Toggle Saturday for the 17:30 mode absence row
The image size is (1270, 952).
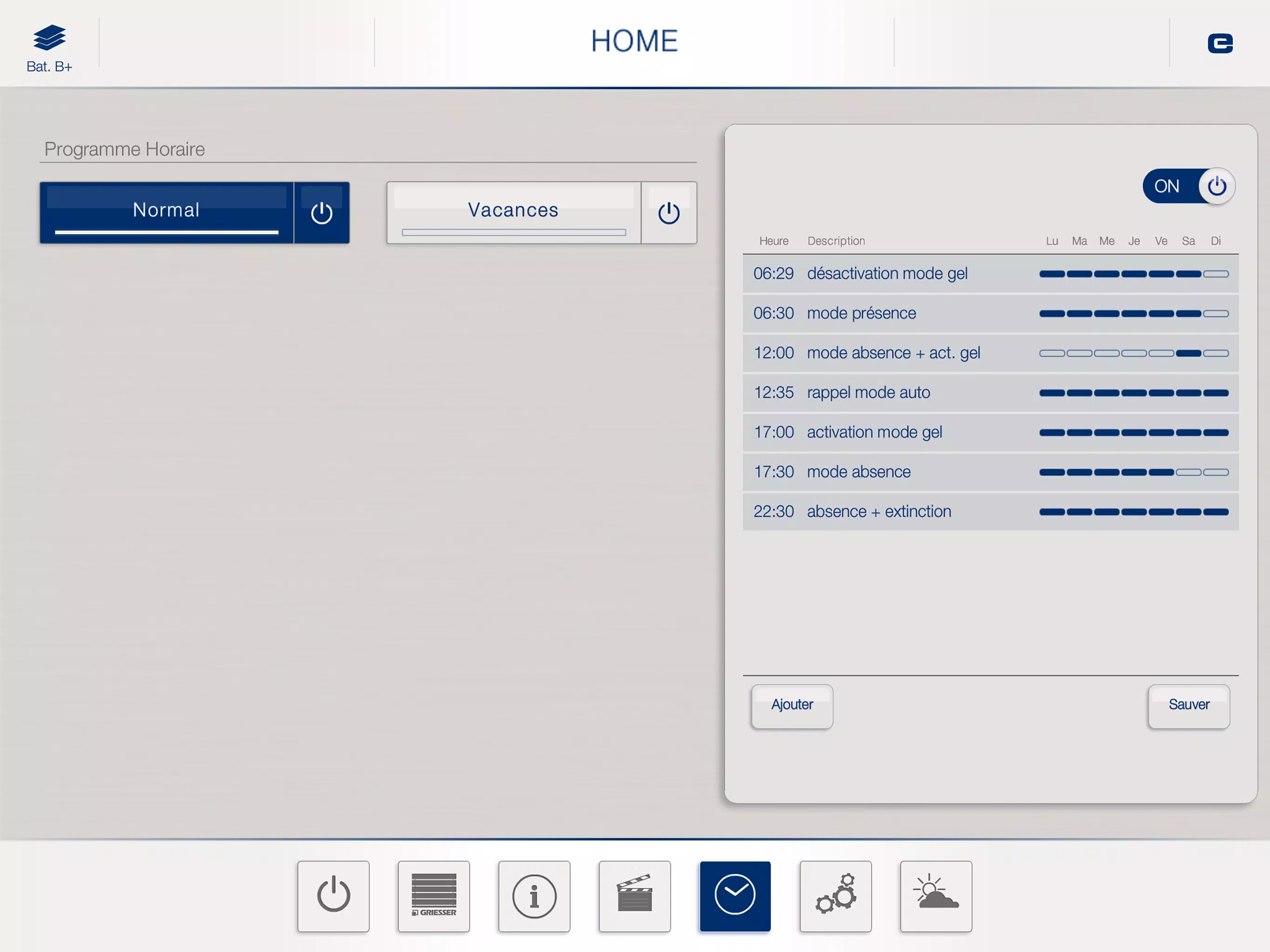(x=1188, y=472)
